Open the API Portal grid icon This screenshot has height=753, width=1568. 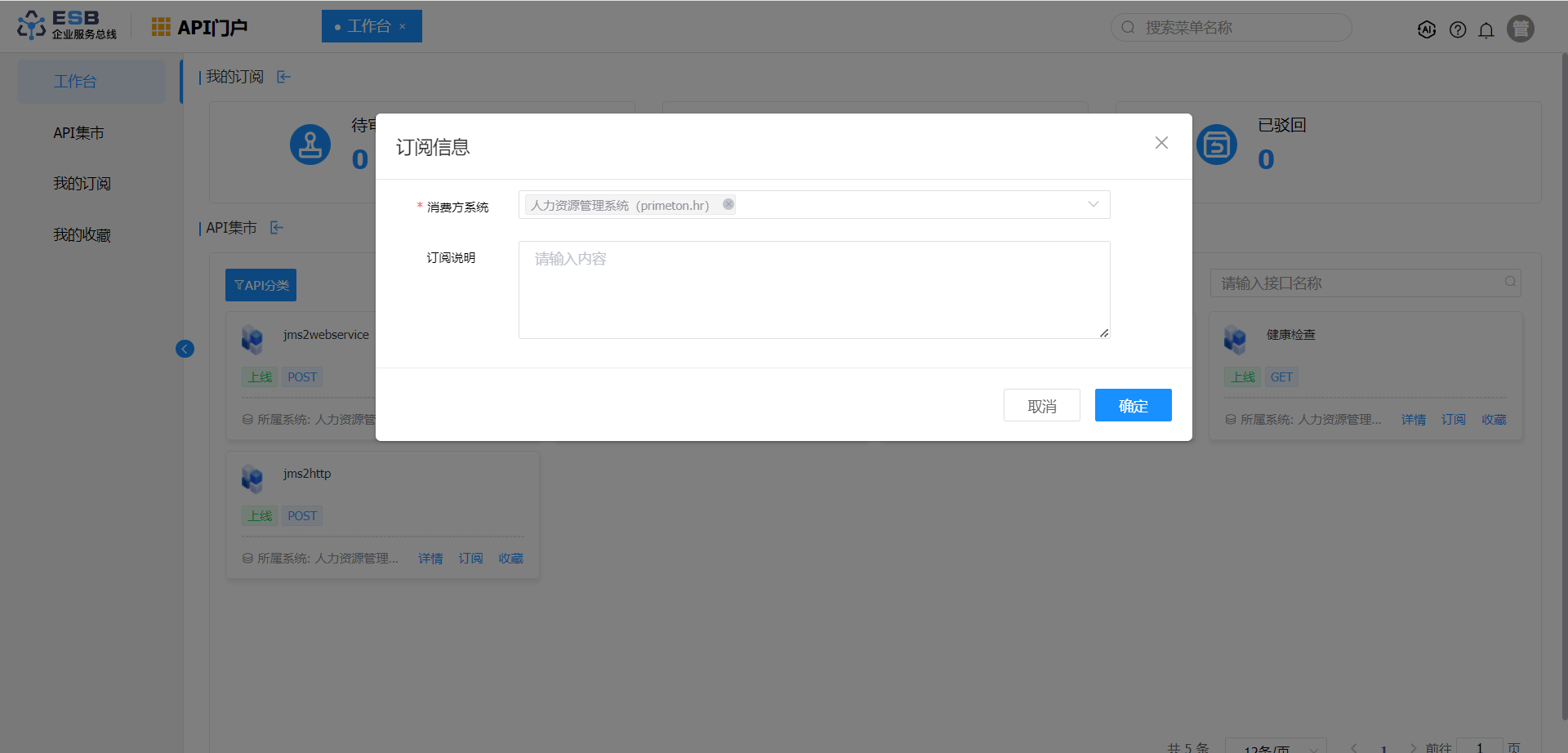point(161,27)
